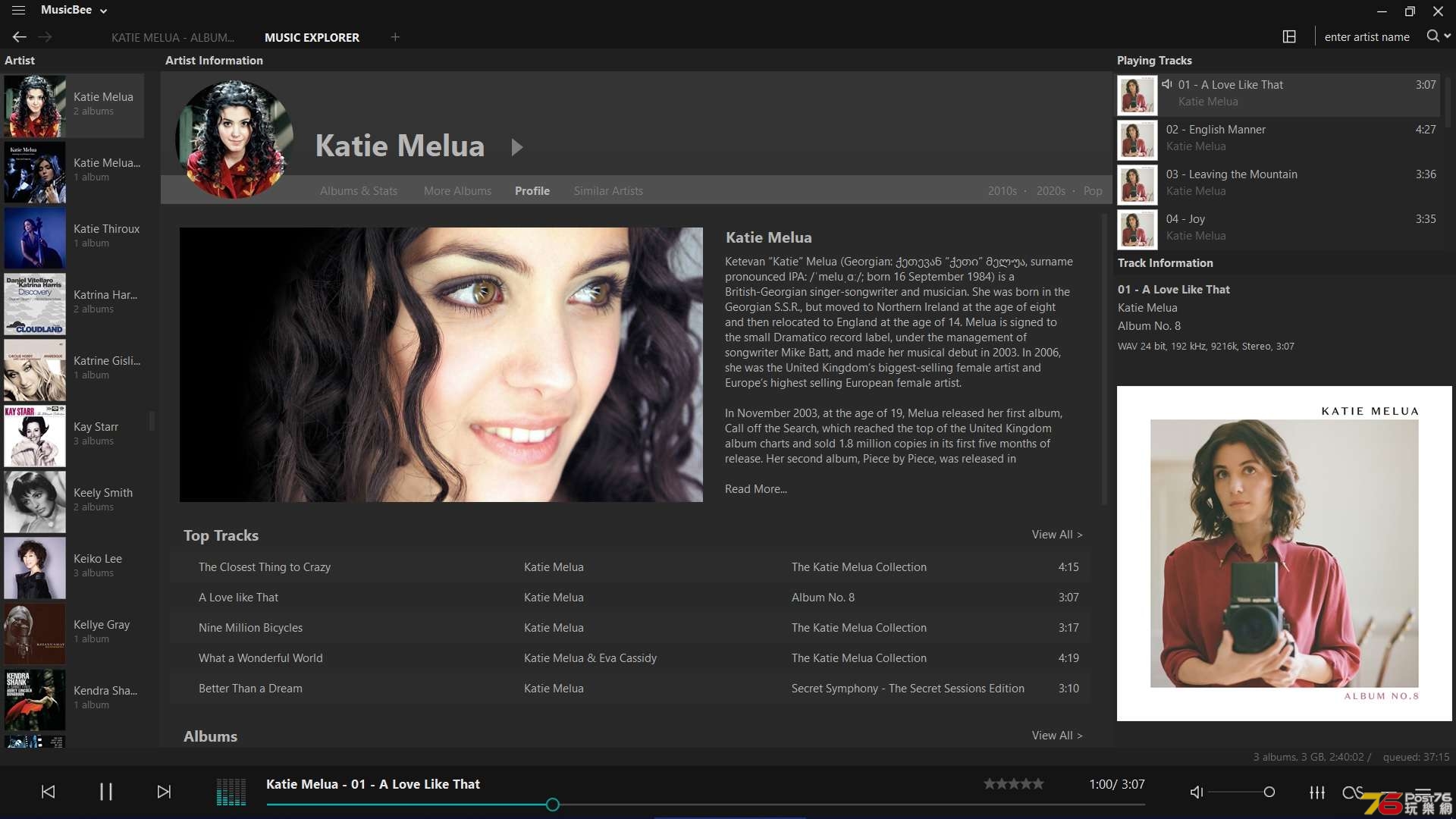Expand the MusicBee title dropdown
The image size is (1456, 819).
tap(104, 11)
